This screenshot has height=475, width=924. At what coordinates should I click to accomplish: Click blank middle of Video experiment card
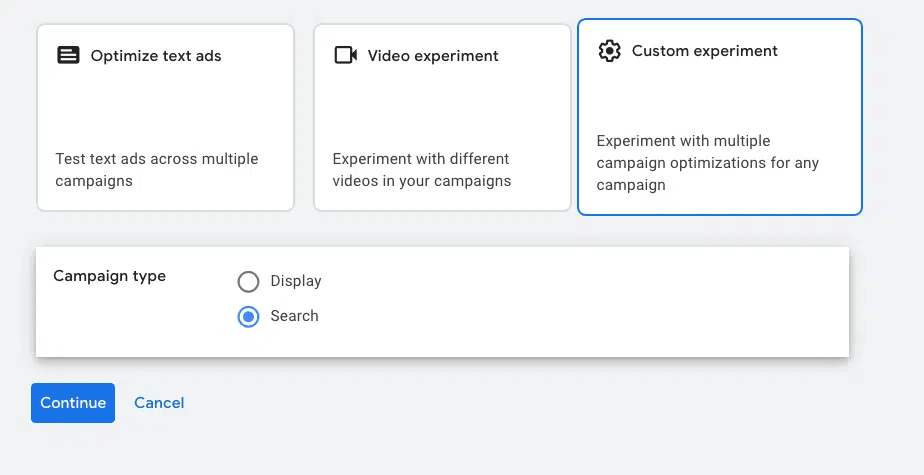[x=442, y=108]
